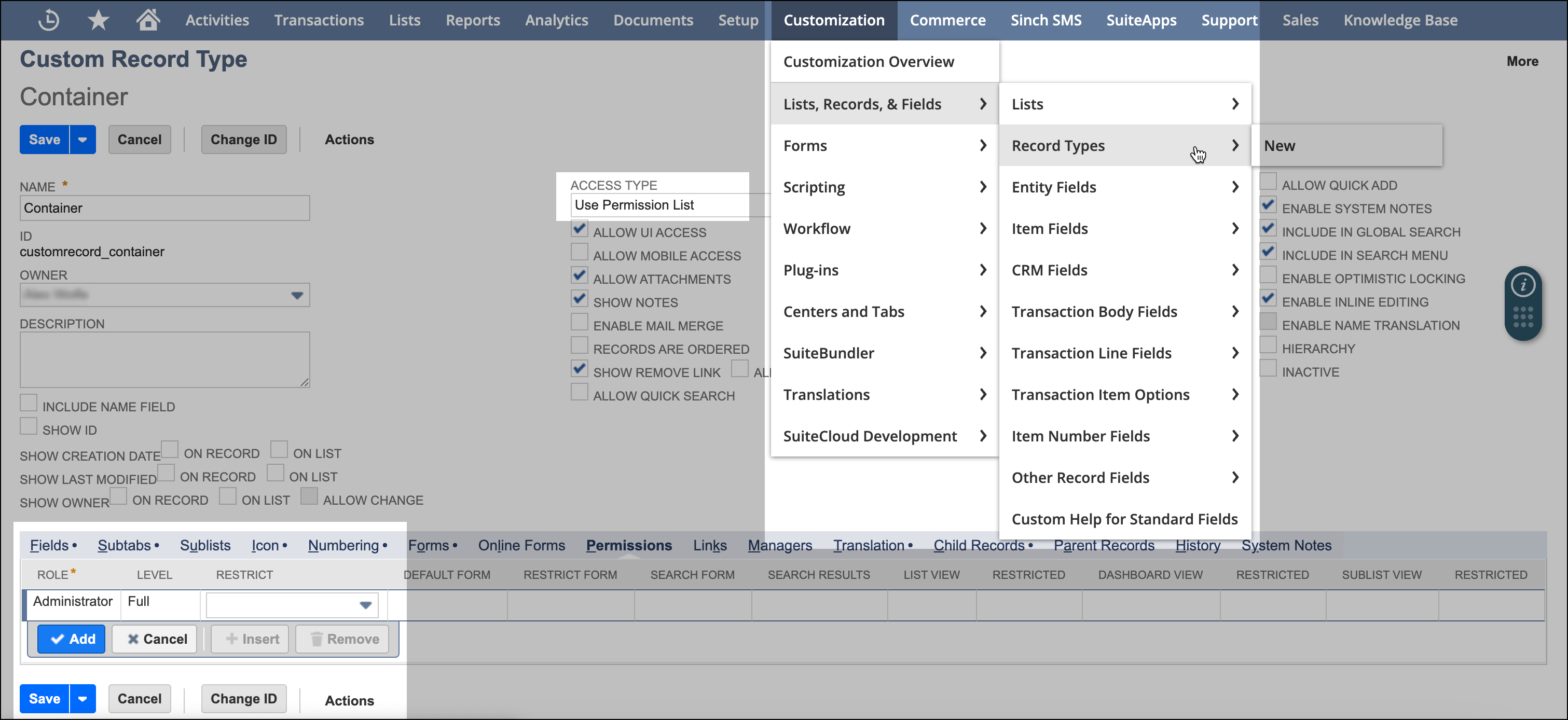1568x720 pixels.
Task: Choose New under Record Types
Action: point(1346,145)
